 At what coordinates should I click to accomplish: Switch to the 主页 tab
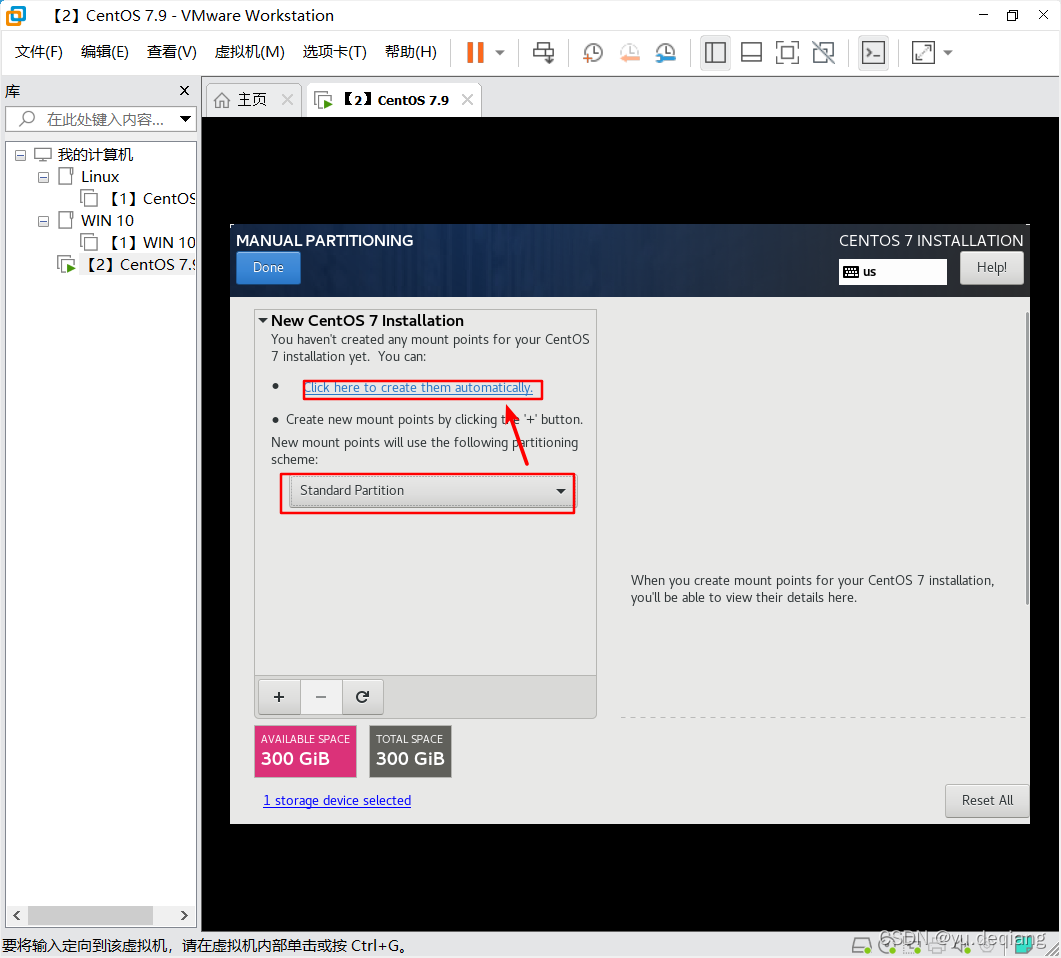[x=252, y=100]
